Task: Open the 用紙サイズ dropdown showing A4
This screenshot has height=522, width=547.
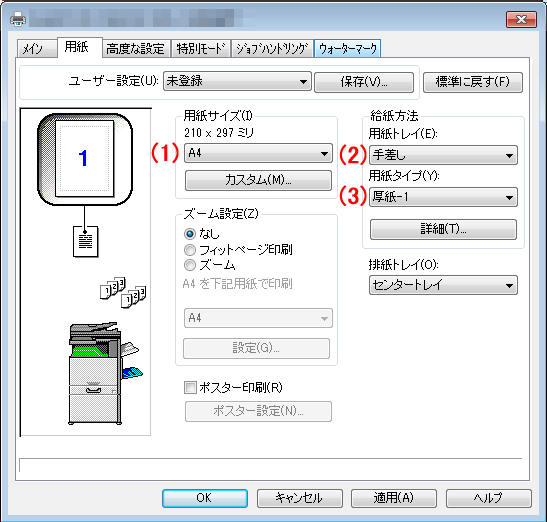Action: pyautogui.click(x=258, y=153)
